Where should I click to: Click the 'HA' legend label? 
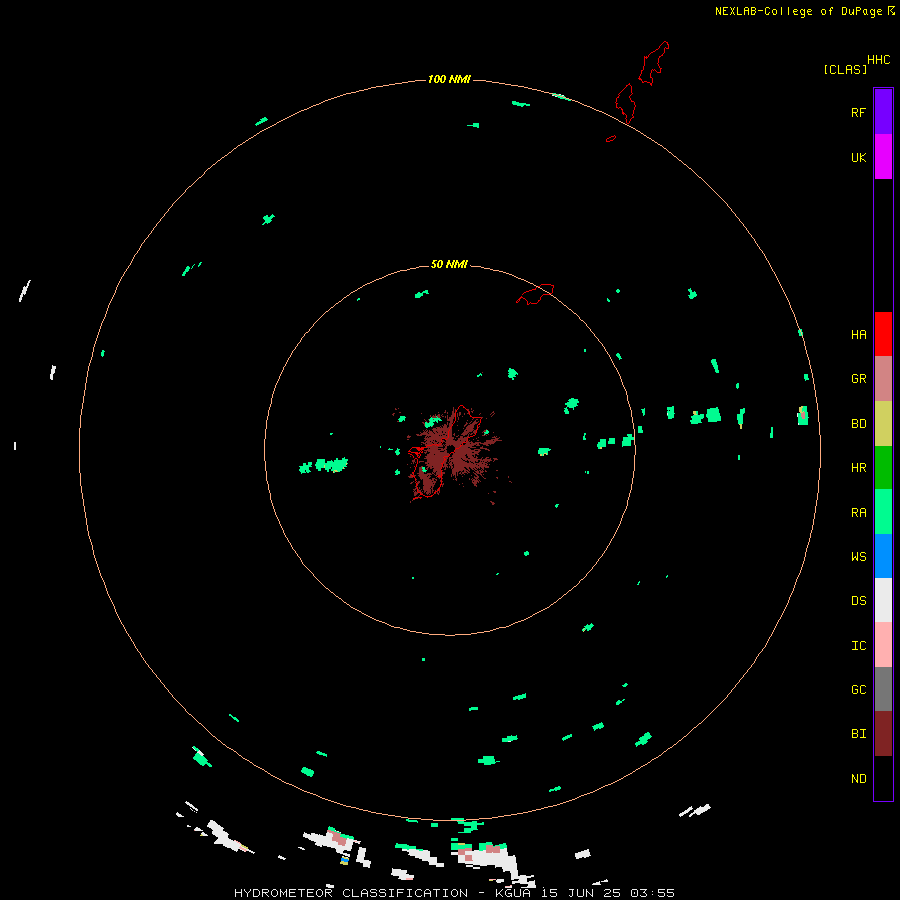coord(858,335)
